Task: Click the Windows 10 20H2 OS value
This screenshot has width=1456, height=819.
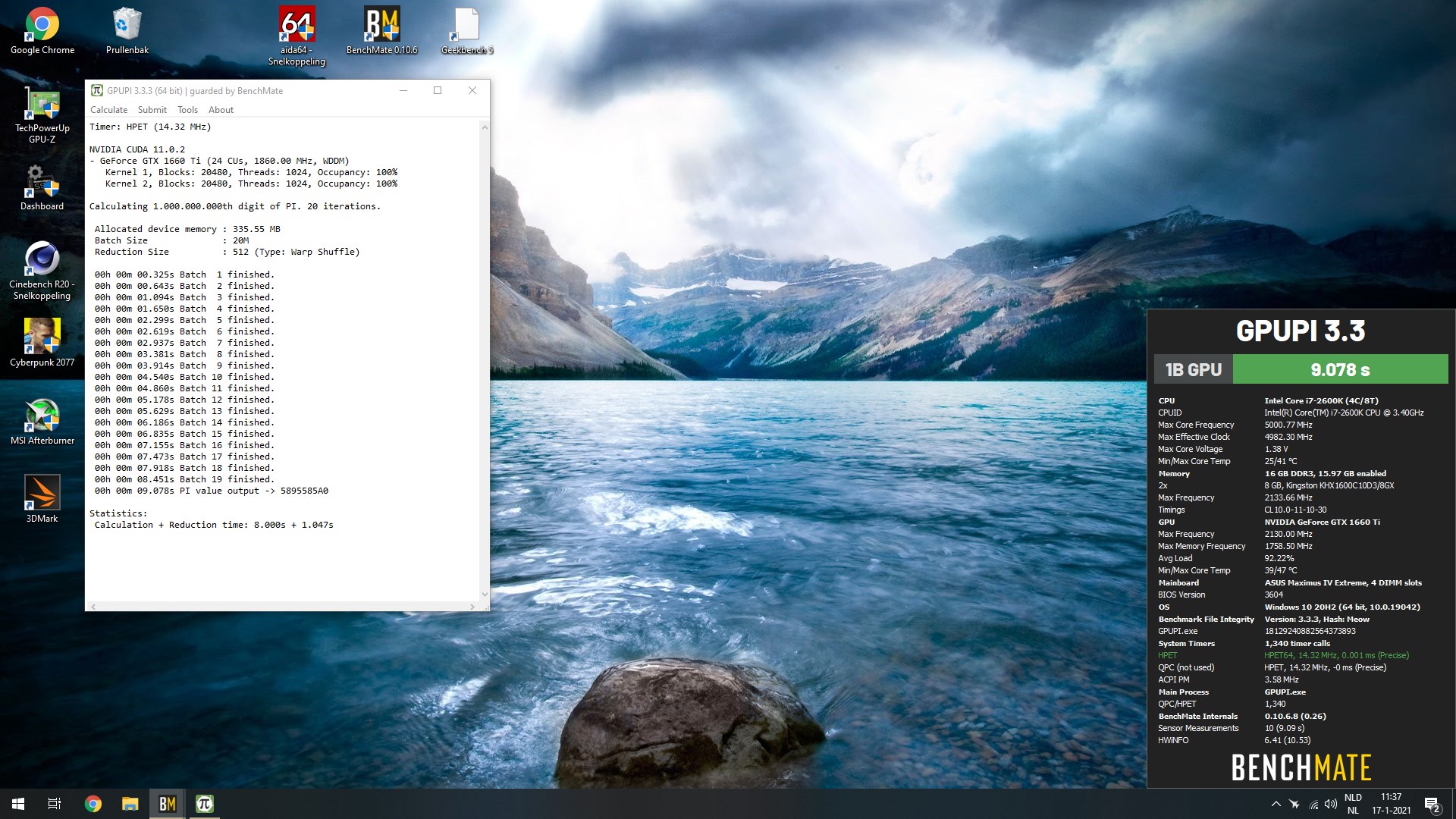Action: (1342, 607)
